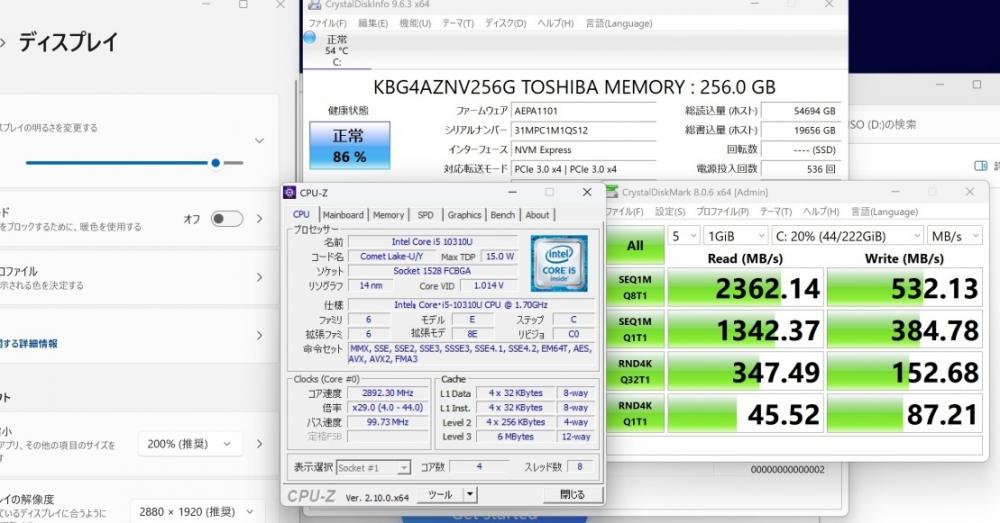Run the SEQ1M Q1T1 benchmark
Image resolution: width=1000 pixels, height=523 pixels.
635,329
